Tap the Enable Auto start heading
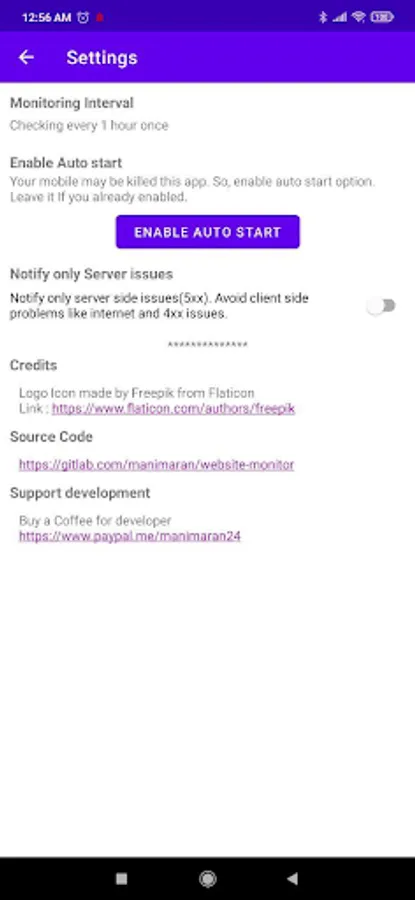 66,163
